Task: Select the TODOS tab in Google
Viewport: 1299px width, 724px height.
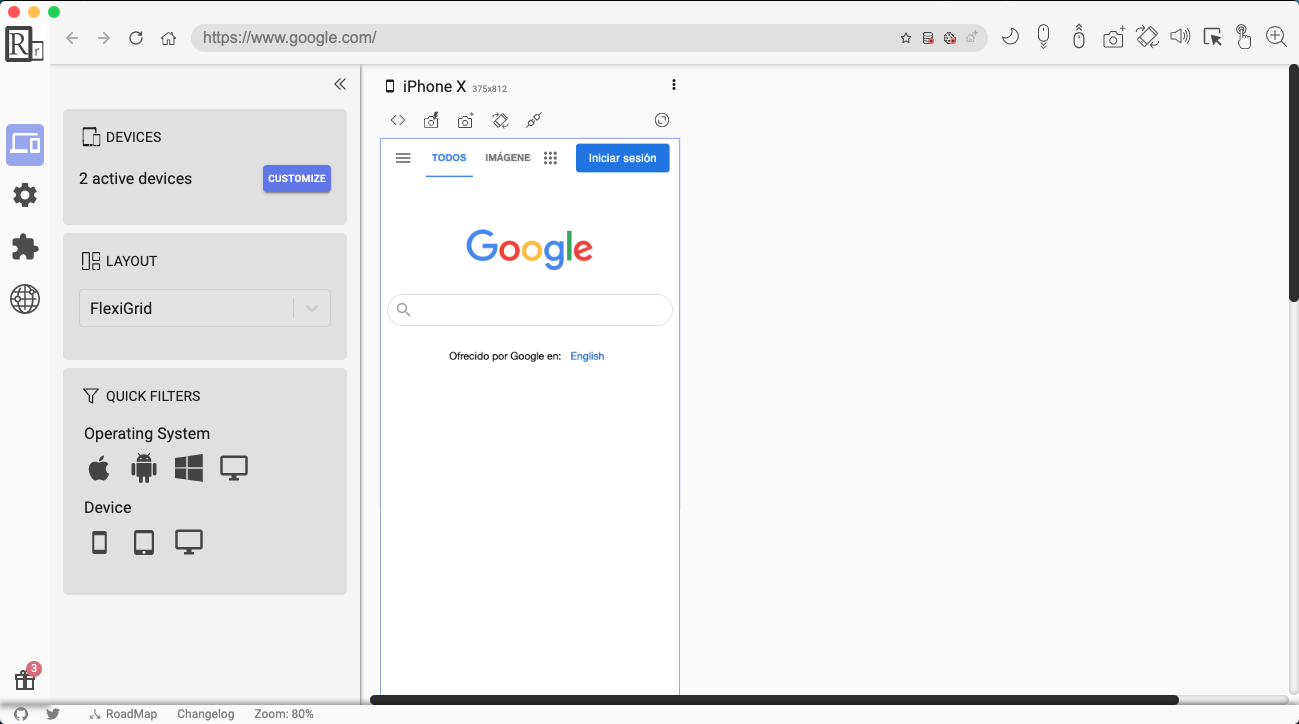Action: [449, 158]
